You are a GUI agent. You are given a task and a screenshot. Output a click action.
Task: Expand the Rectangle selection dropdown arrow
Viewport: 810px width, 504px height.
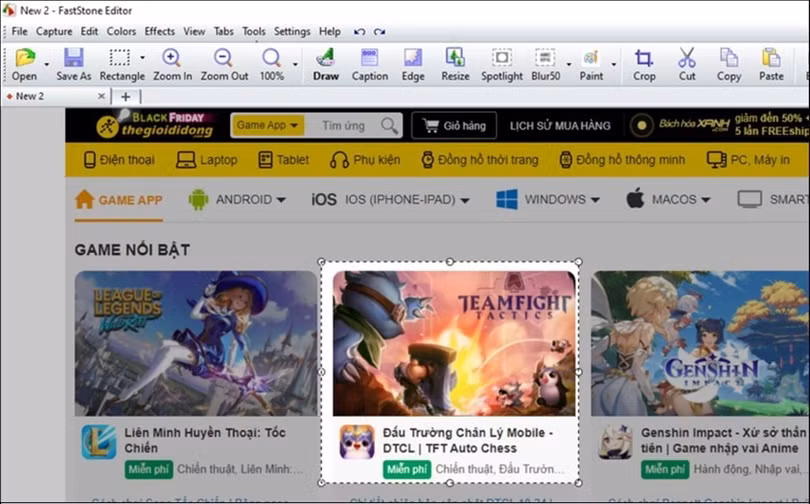(142, 58)
